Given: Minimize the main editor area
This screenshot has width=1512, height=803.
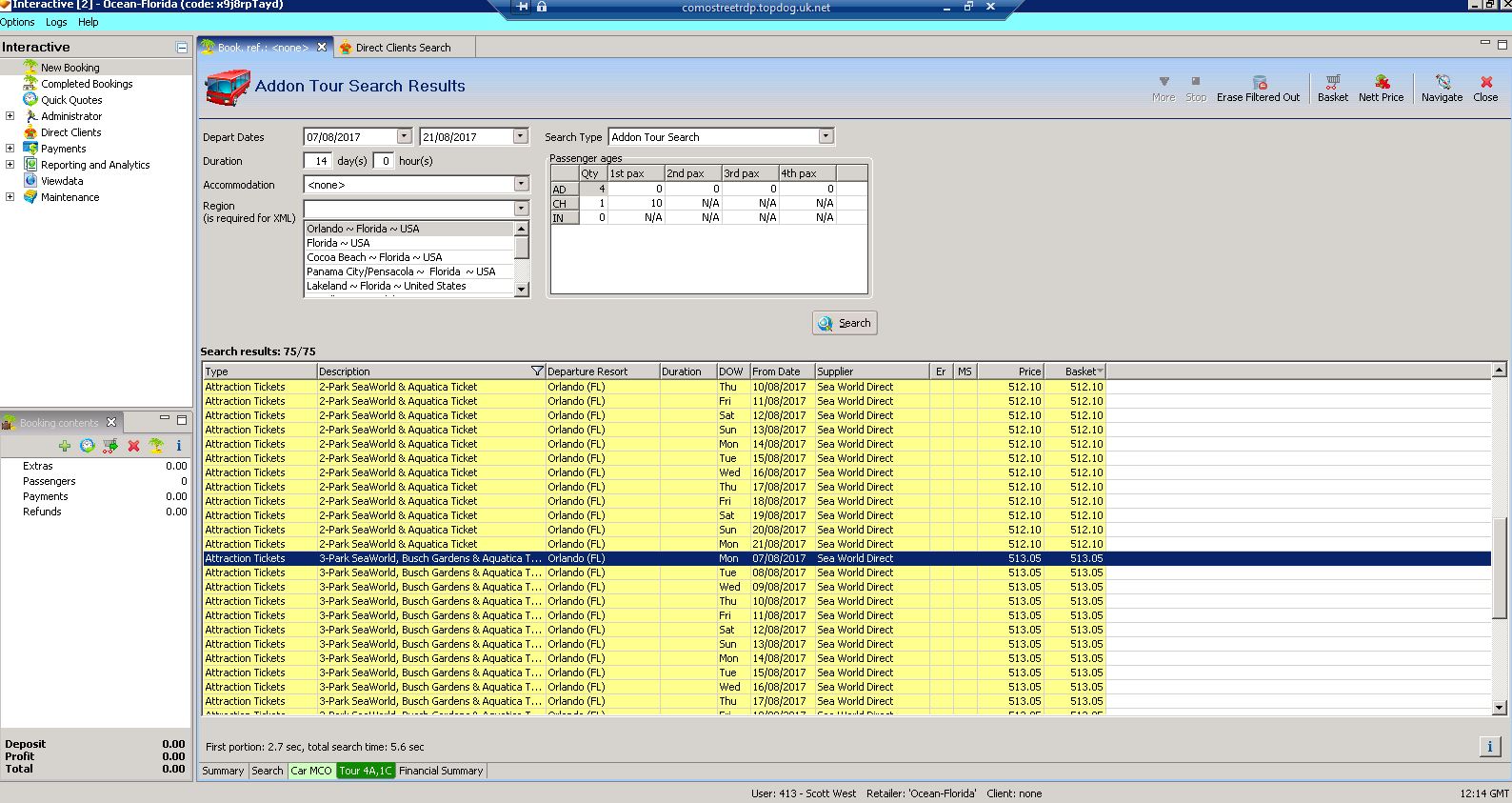Looking at the screenshot, I should 1485,43.
